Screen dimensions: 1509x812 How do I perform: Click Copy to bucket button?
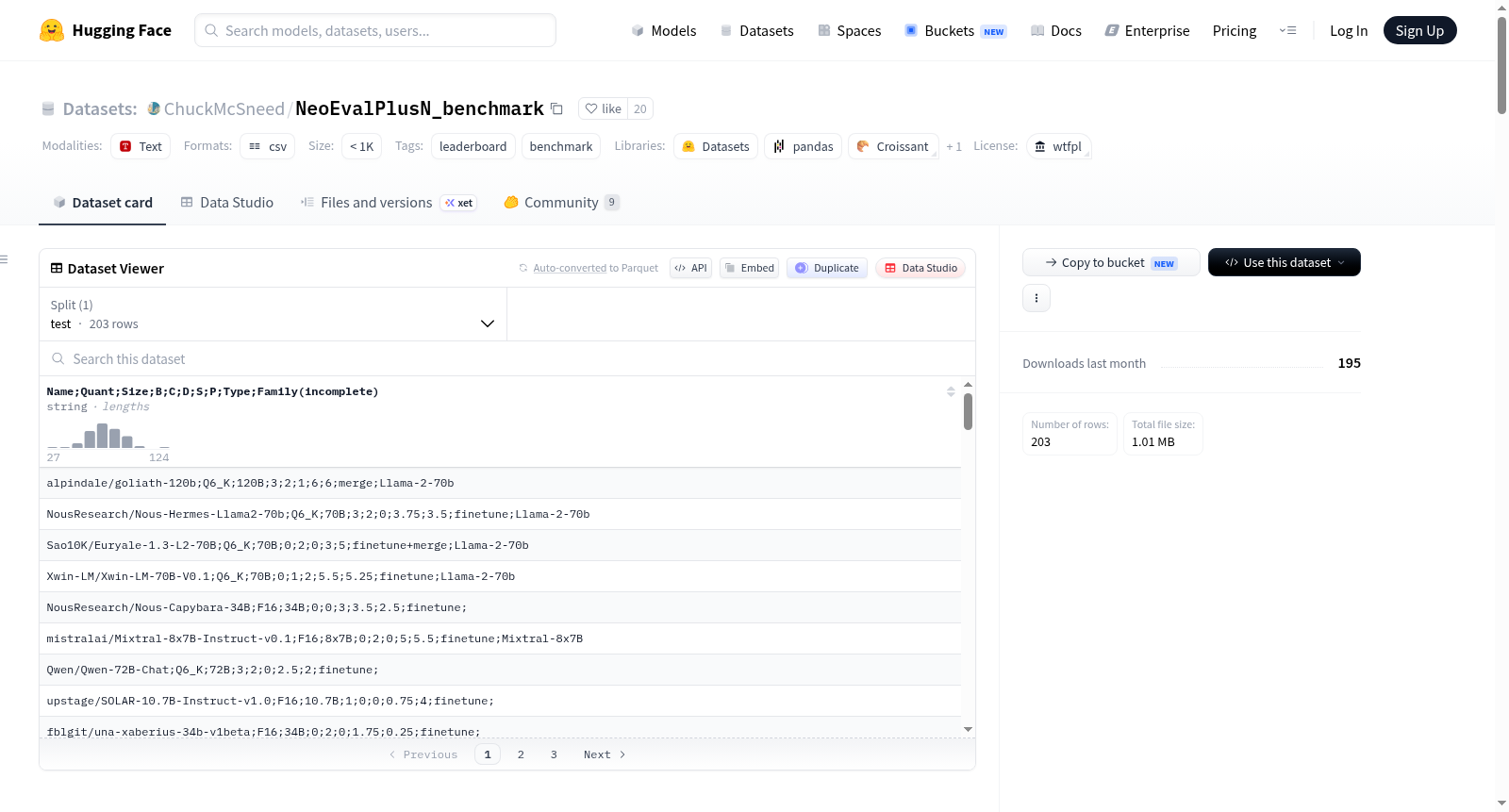(1111, 262)
